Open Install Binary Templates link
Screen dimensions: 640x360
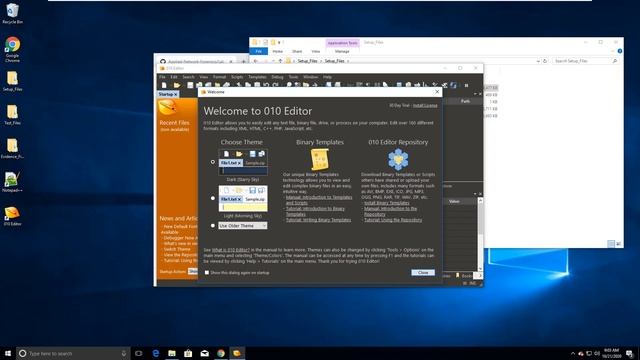click(x=387, y=203)
